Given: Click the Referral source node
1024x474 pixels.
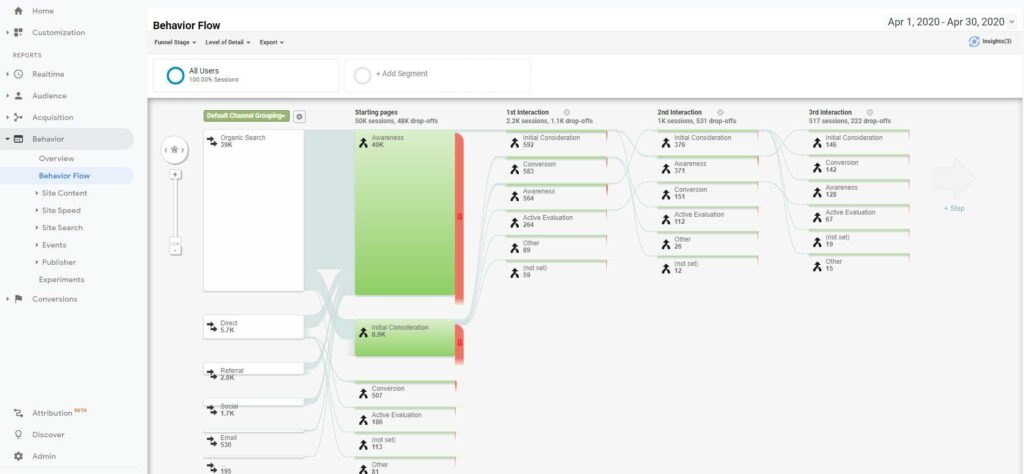Looking at the screenshot, I should tap(253, 370).
